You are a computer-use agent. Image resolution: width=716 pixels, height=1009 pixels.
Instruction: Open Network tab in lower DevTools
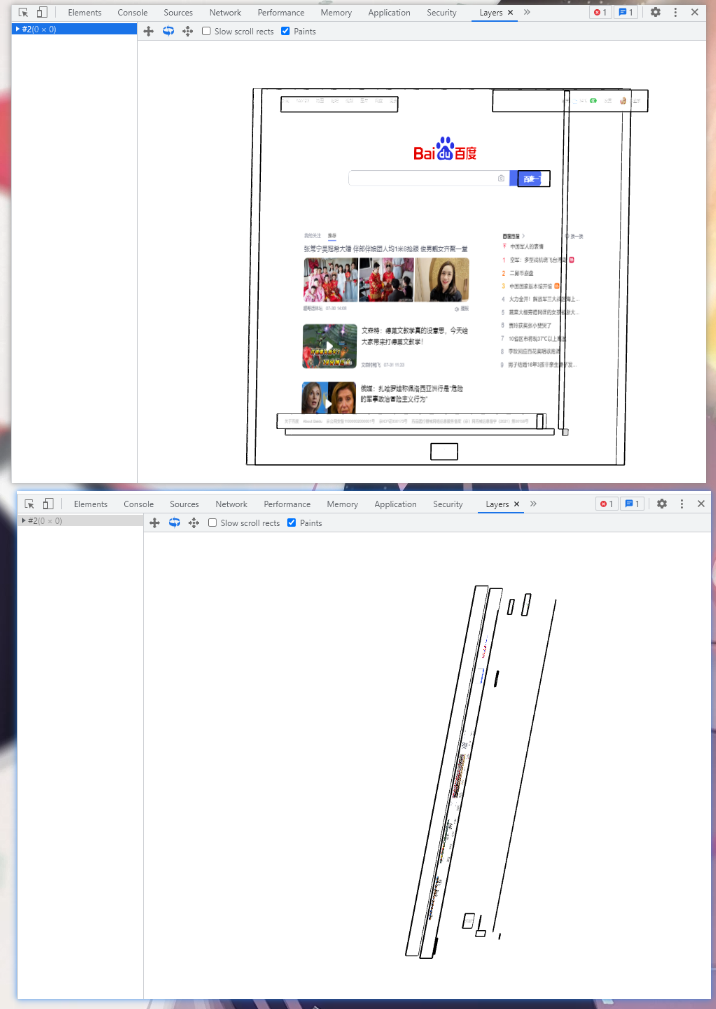pos(232,504)
